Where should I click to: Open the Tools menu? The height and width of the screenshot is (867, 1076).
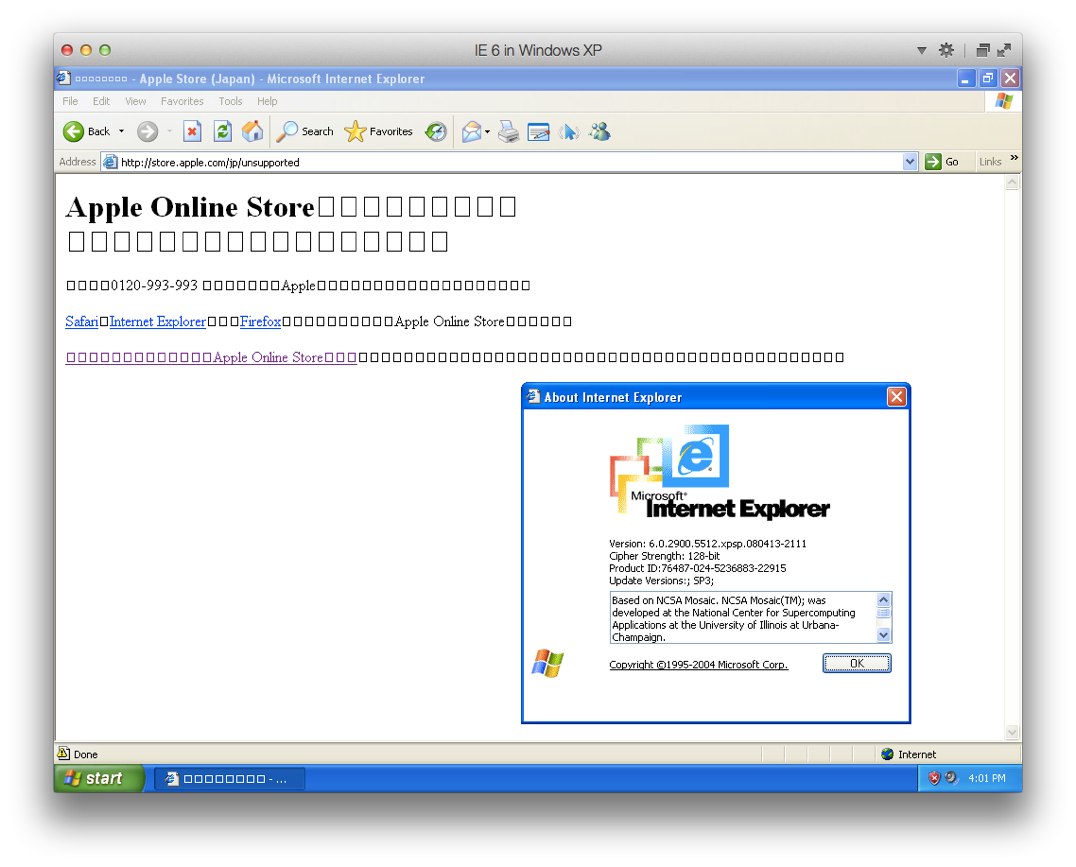tap(231, 101)
